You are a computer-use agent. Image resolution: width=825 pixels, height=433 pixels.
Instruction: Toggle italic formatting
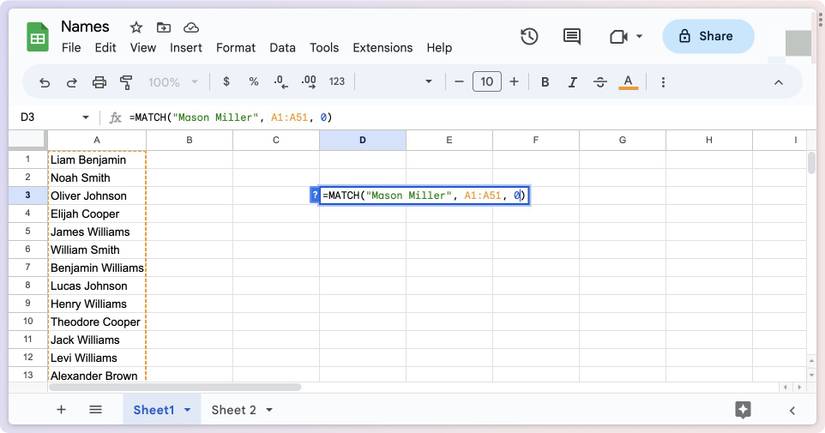(572, 82)
